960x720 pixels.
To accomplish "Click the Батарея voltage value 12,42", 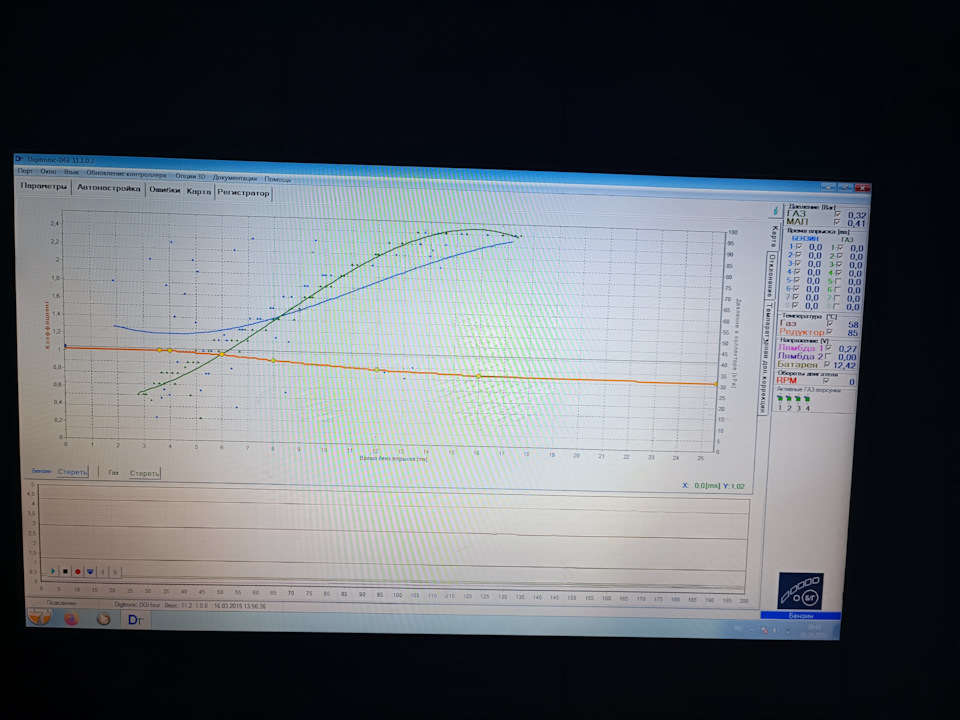I will 845,366.
